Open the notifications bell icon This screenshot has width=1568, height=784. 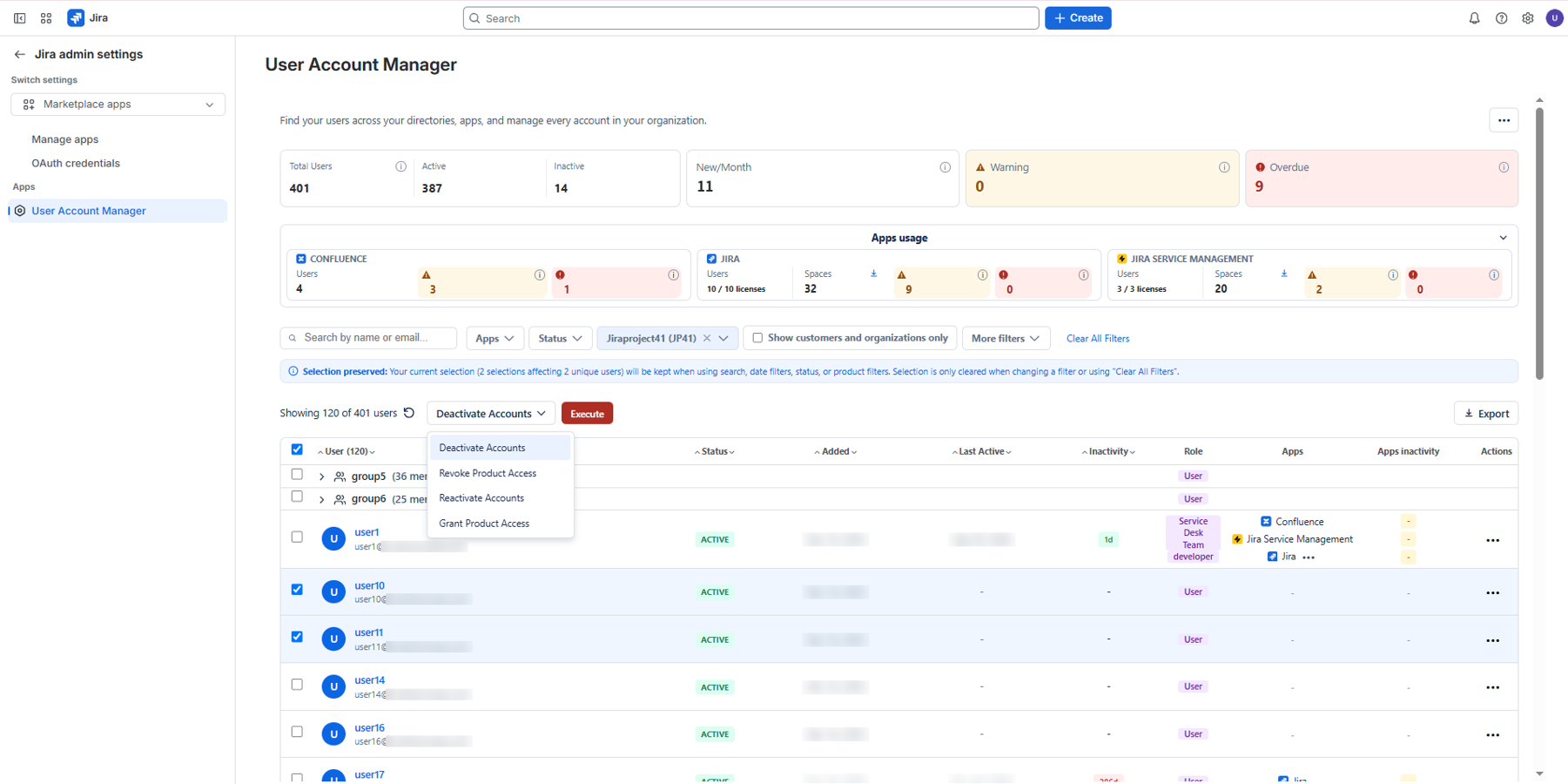(x=1474, y=18)
